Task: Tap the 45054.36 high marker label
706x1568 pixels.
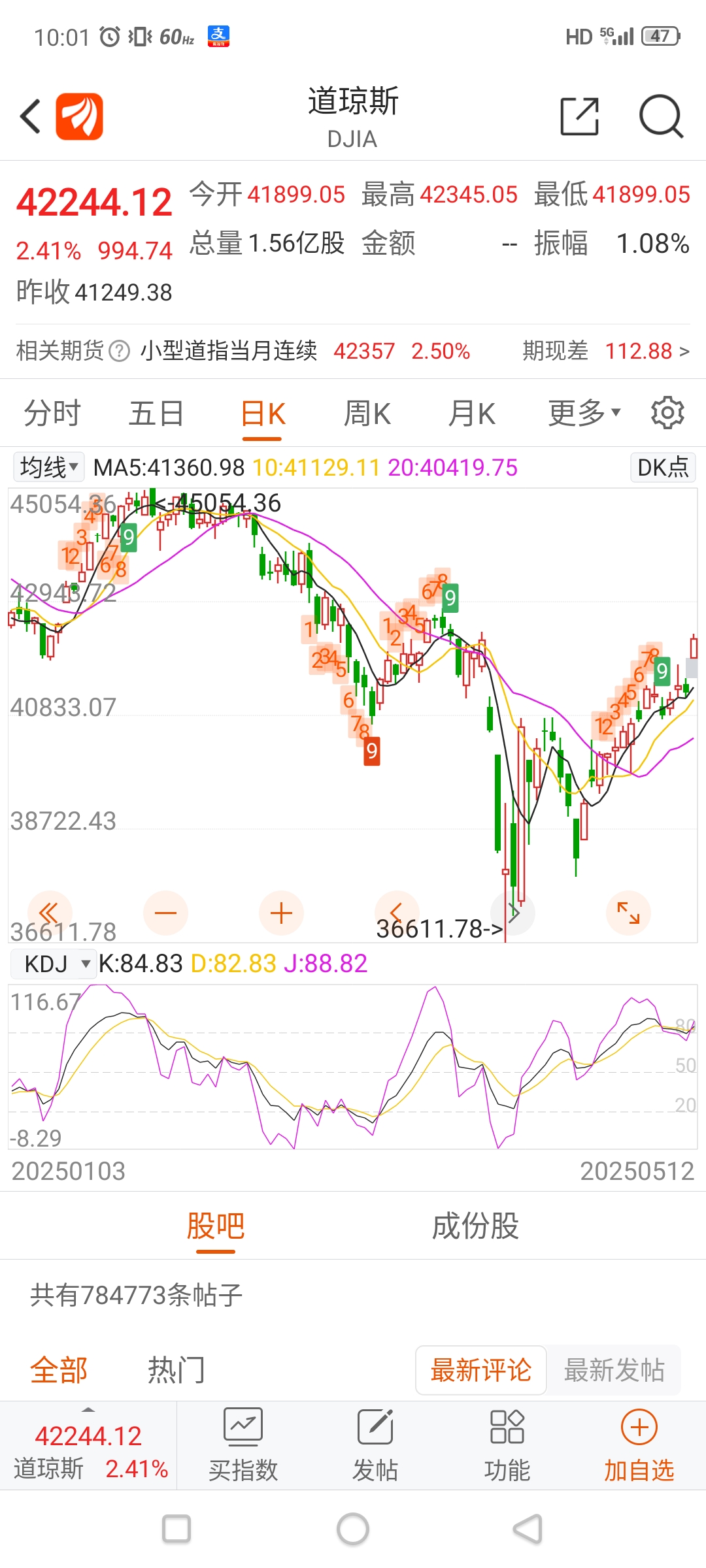Action: pyautogui.click(x=219, y=503)
